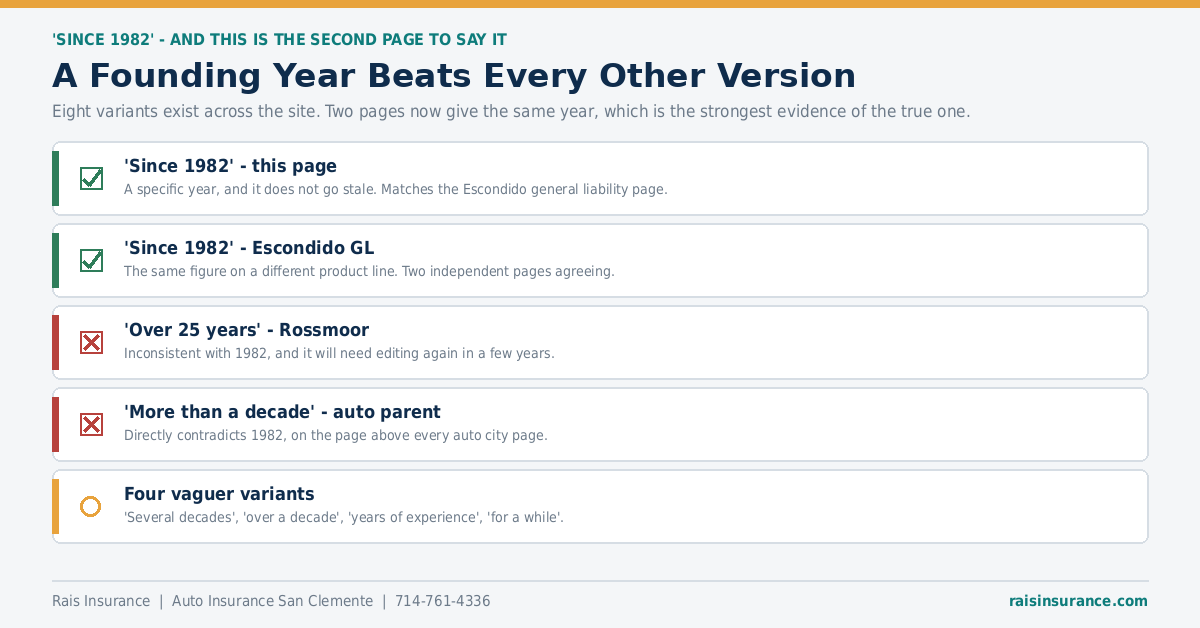This screenshot has height=628, width=1200.
Task: Select the "'Since 1982' - this page" card title
Action: coord(230,166)
